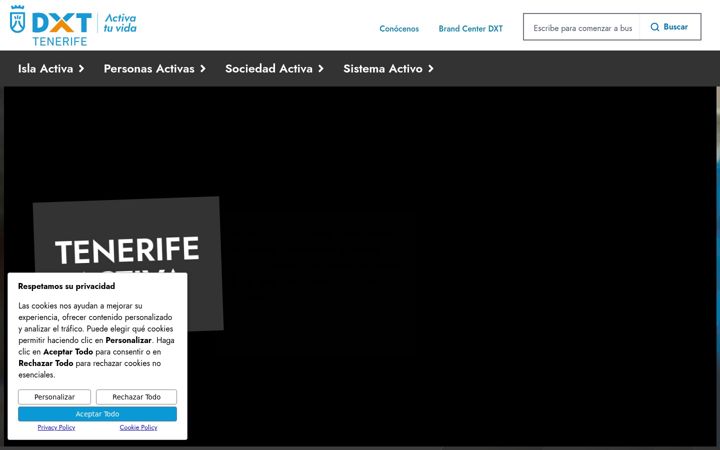Expand the chevron beside Sistema Activo
This screenshot has height=450, width=720.
(x=430, y=68)
